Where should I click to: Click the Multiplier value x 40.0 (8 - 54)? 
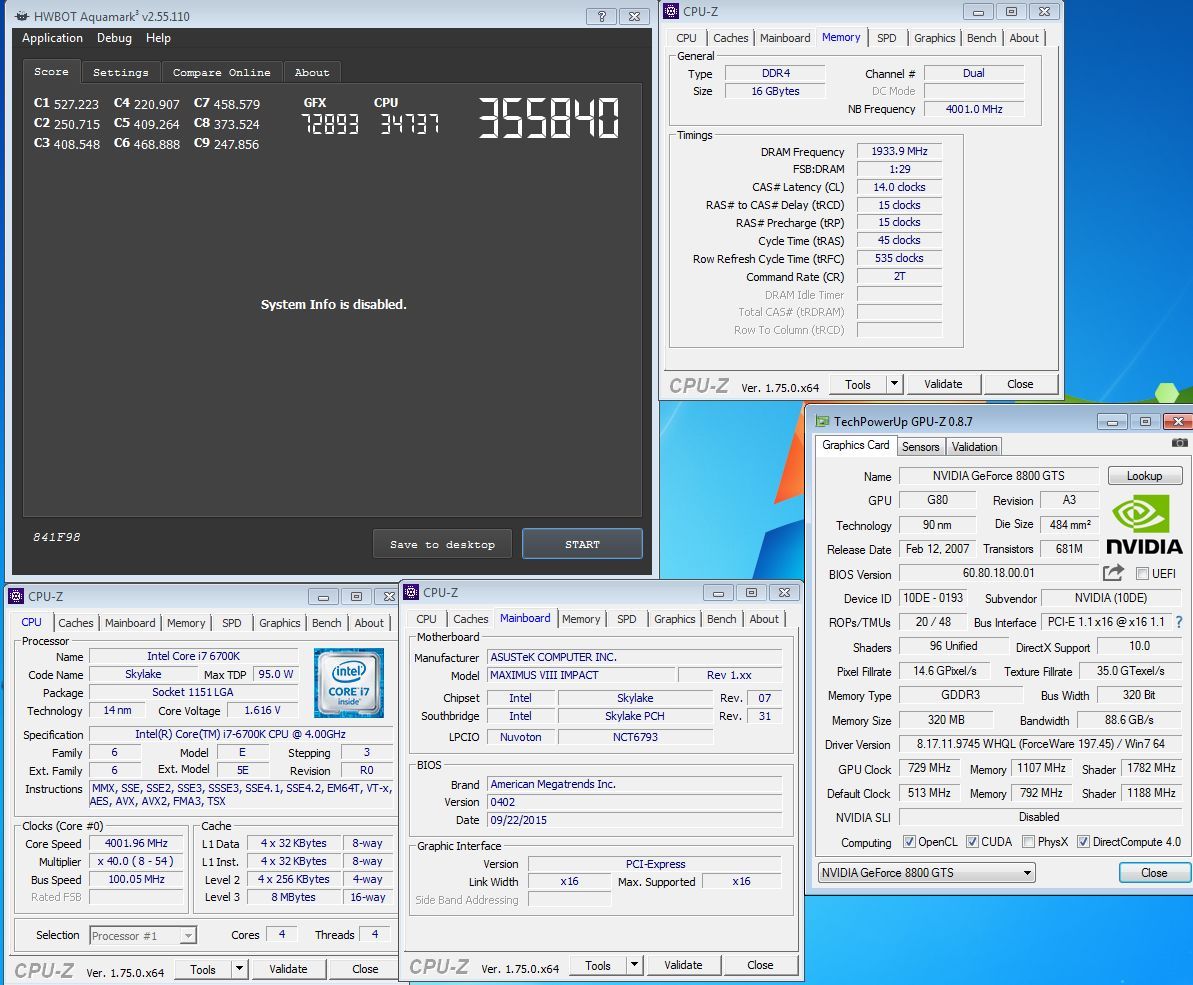tap(136, 861)
